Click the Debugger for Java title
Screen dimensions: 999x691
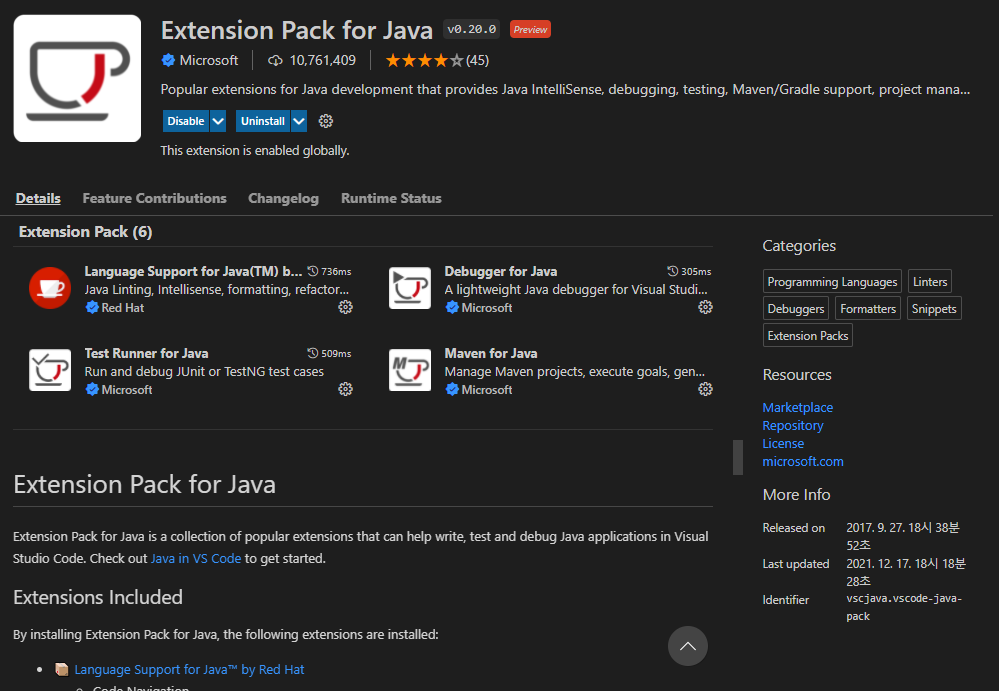pos(501,271)
